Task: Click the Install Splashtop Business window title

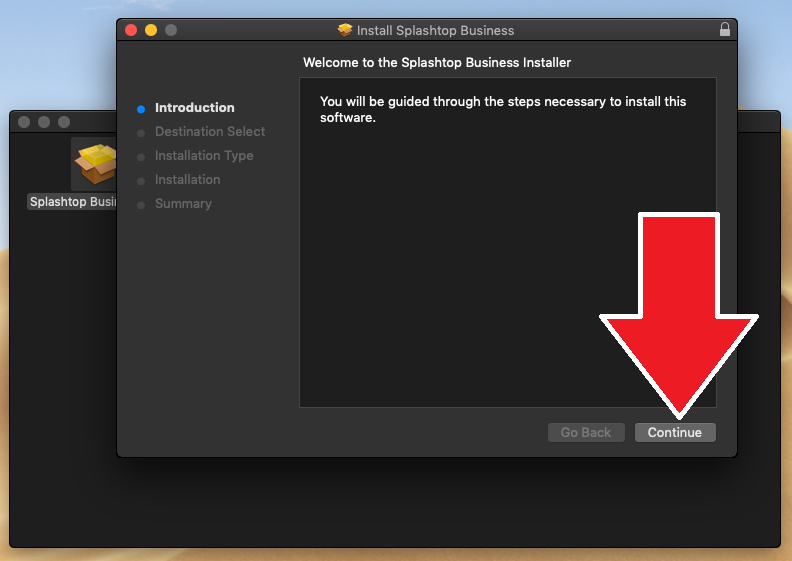Action: (x=435, y=30)
